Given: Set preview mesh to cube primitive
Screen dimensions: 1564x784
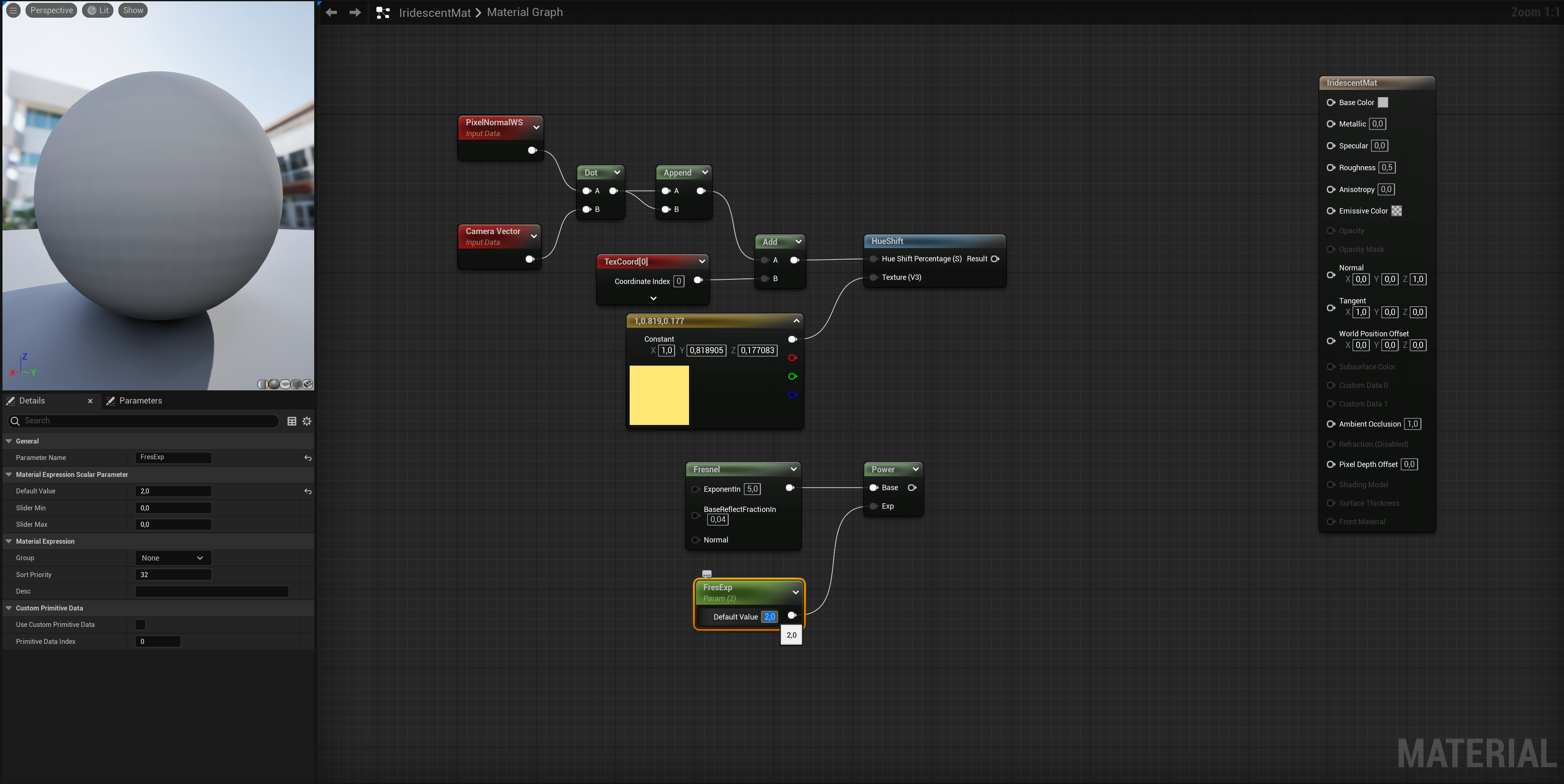Looking at the screenshot, I should coord(296,384).
